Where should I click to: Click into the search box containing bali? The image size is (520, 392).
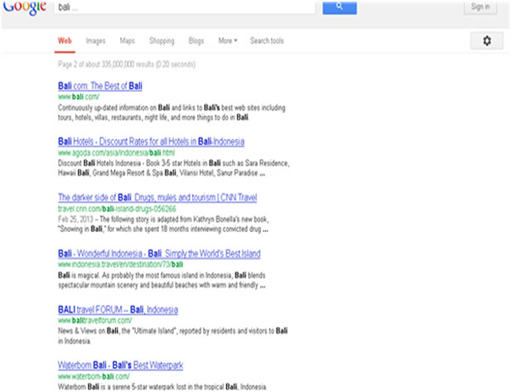click(x=184, y=7)
